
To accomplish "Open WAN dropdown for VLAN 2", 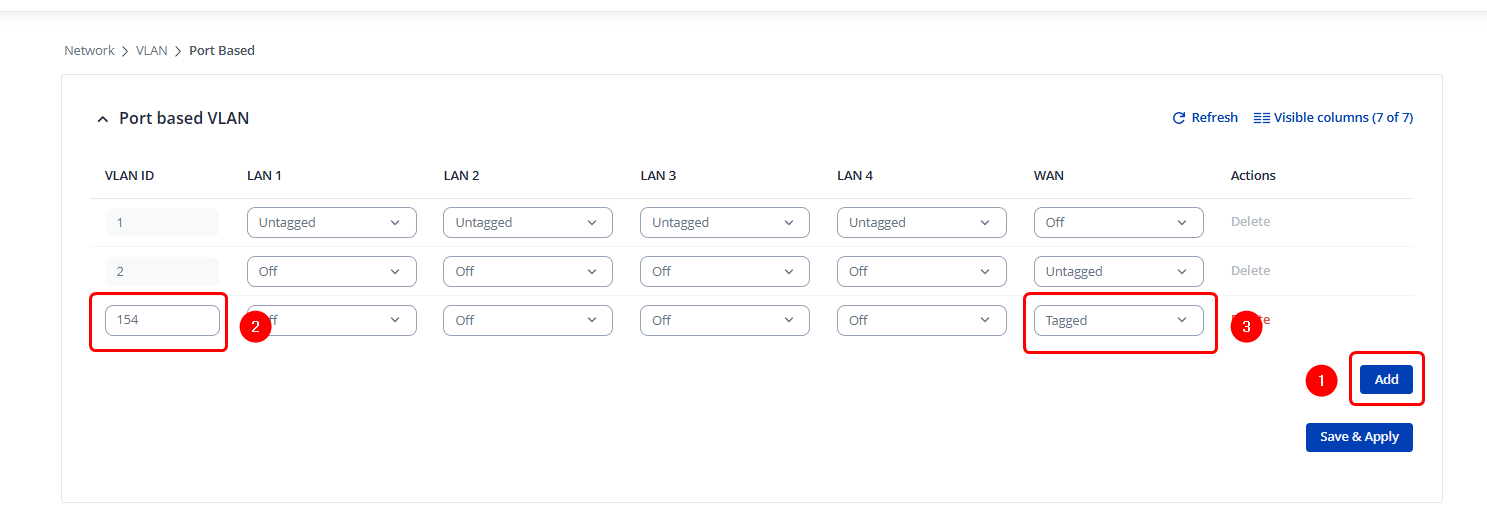I will (1118, 272).
